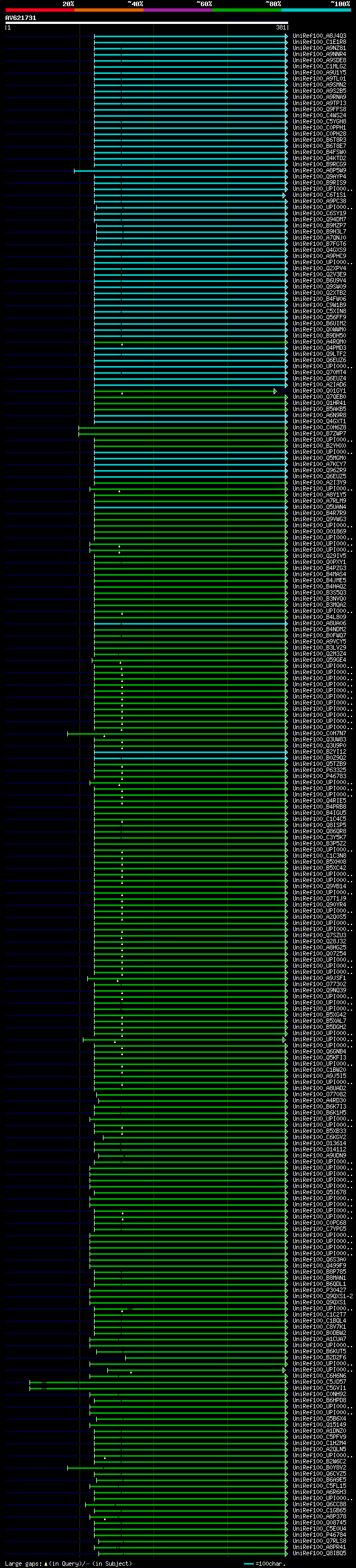This screenshot has height=1568, width=356.
Task: Select hit UniRef100_B9MZP7
Action: (319, 226)
